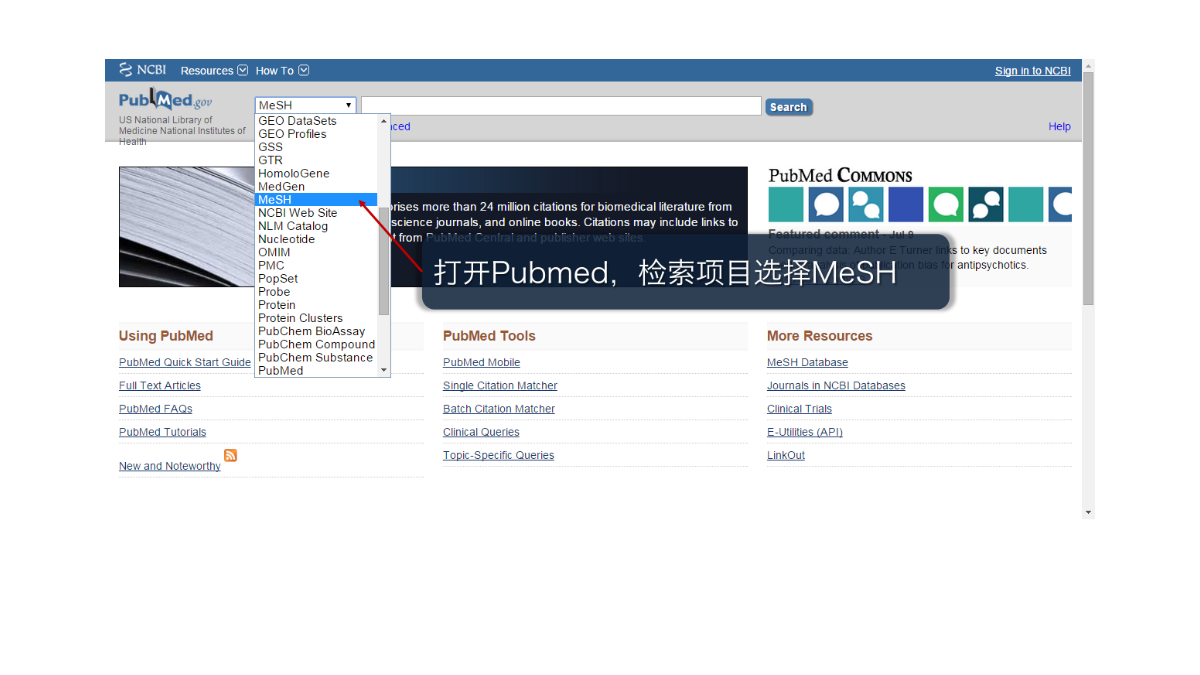Open Topic-Specific Queries link
This screenshot has width=1200, height=675.
(x=499, y=456)
